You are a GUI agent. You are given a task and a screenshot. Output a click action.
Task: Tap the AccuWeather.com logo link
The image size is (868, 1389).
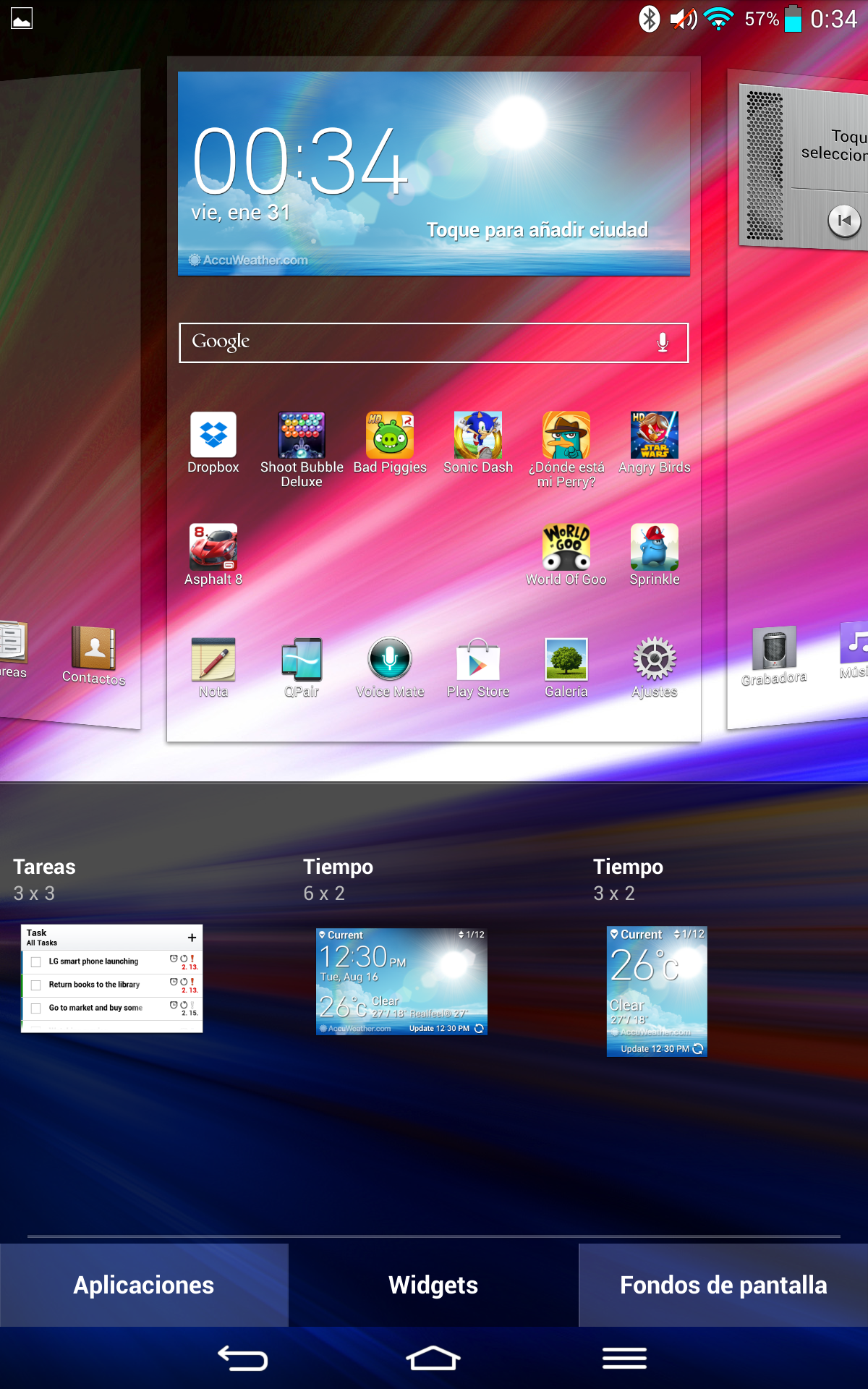248,260
